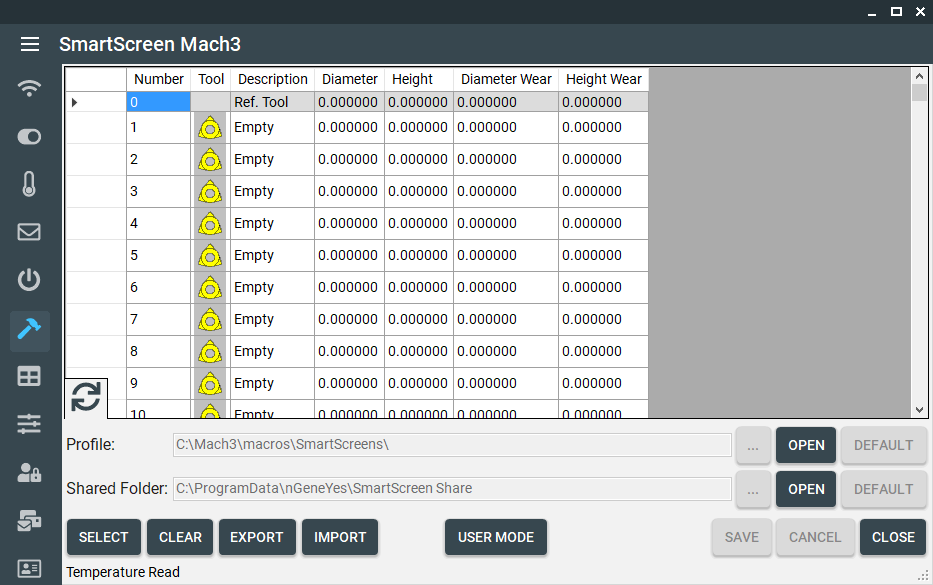This screenshot has width=933, height=585.
Task: Click the power icon in sidebar
Action: 30,280
